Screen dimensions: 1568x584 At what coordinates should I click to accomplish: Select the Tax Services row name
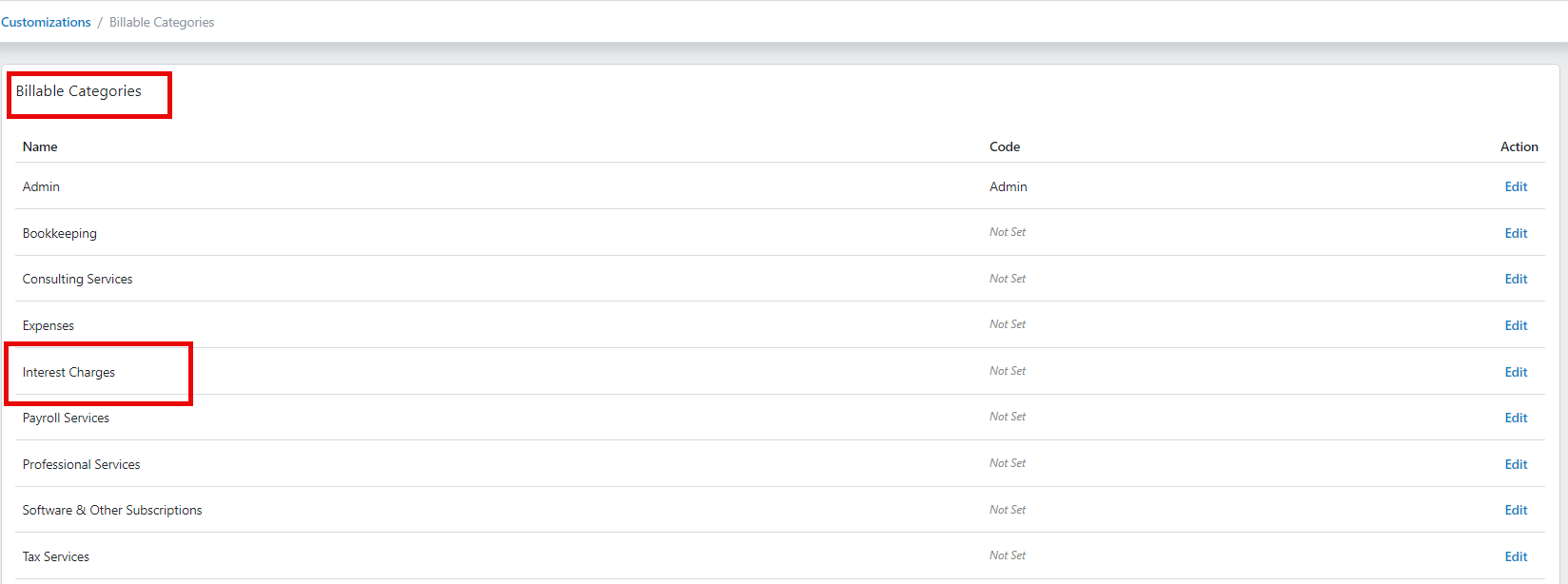point(56,556)
